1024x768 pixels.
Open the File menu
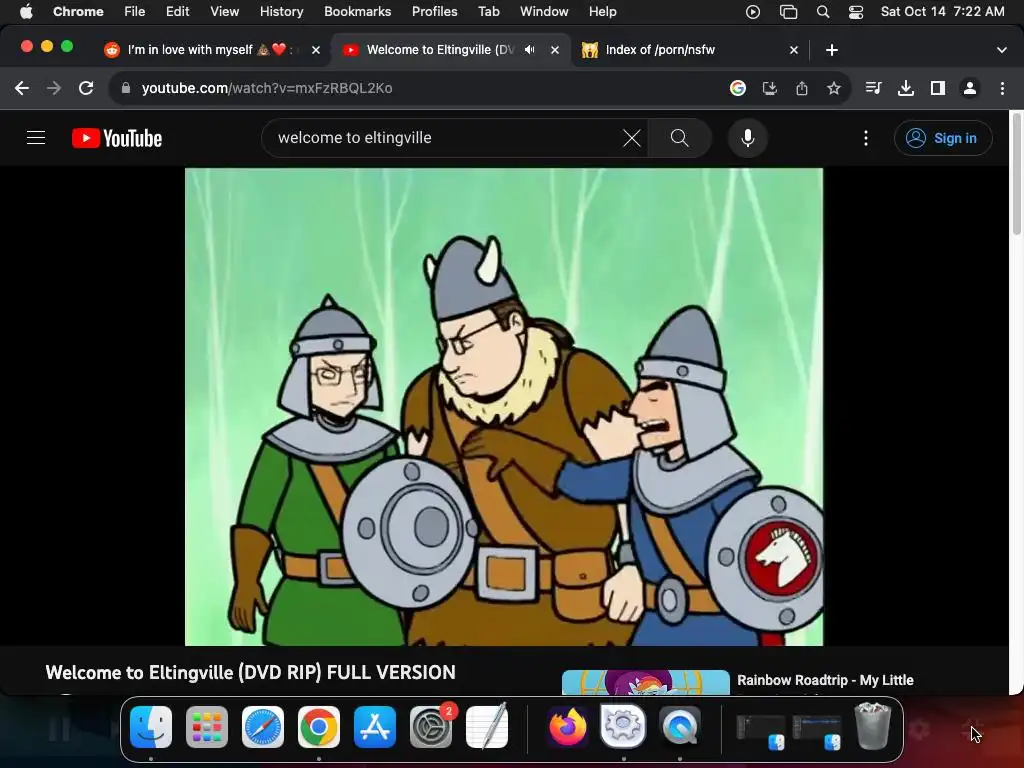pos(135,11)
